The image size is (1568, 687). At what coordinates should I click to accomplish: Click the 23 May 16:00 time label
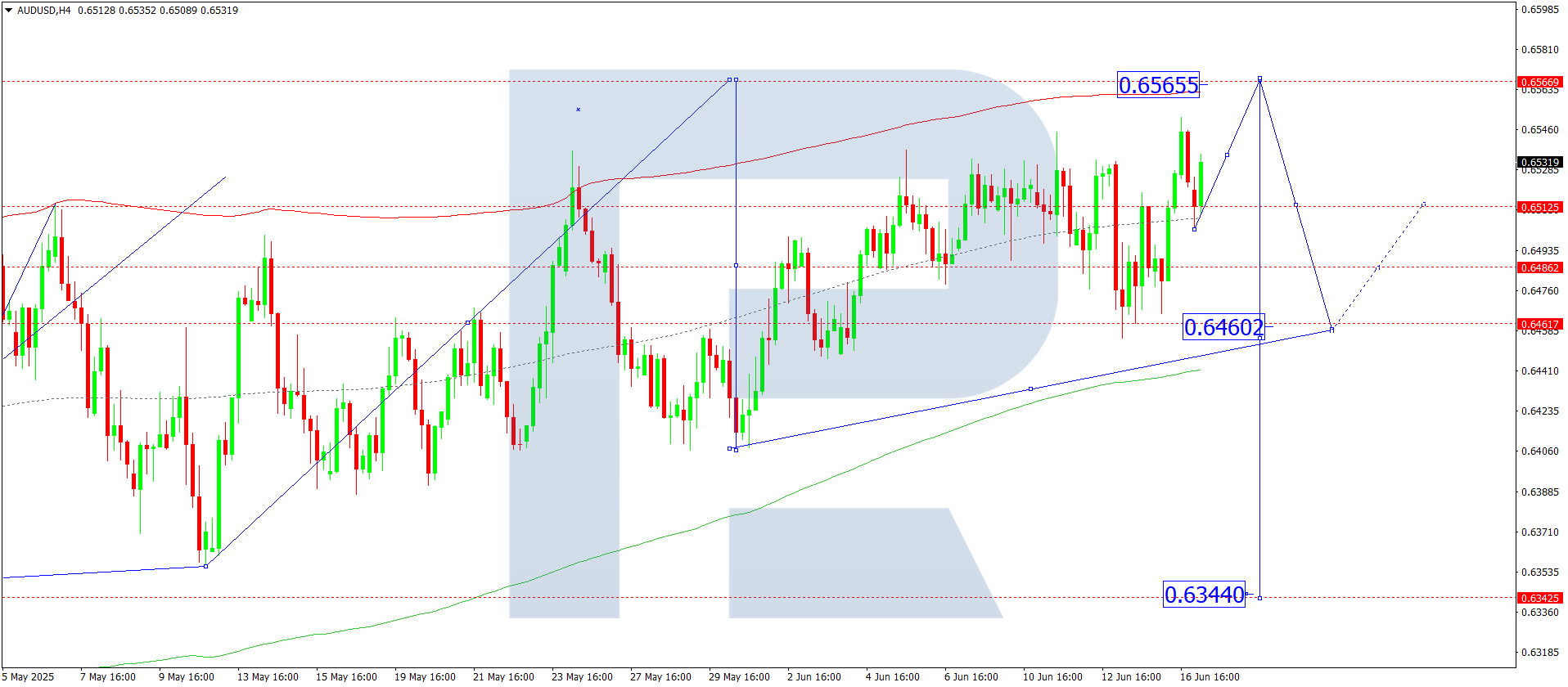click(x=582, y=677)
